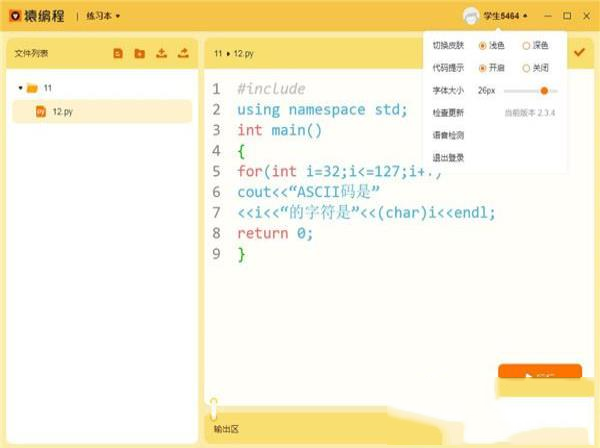Image resolution: width=600 pixels, height=448 pixels.
Task: Click the 猿编程 logo icon
Action: click(15, 16)
